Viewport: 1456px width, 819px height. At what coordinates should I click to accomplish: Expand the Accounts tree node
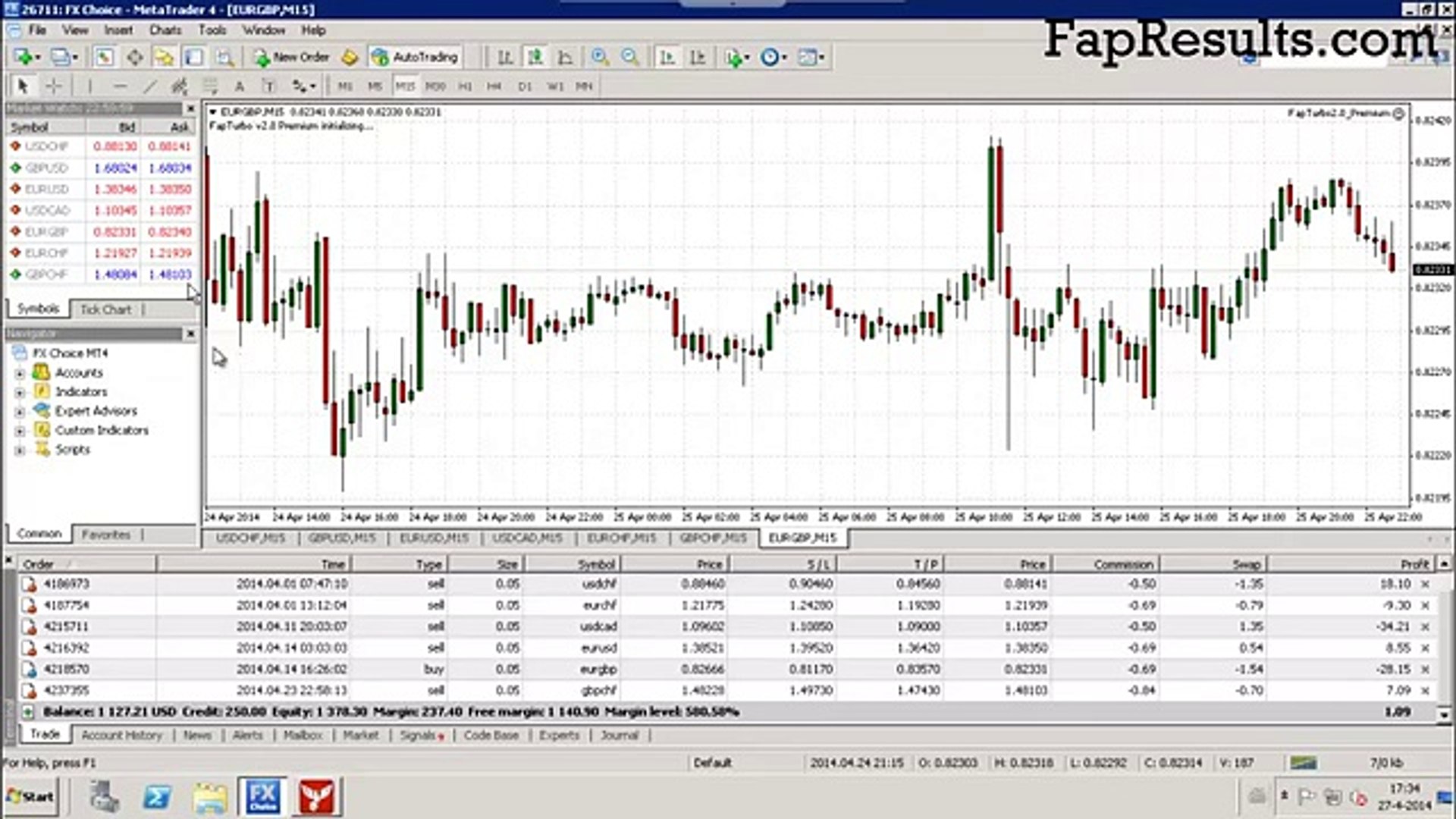coord(20,373)
